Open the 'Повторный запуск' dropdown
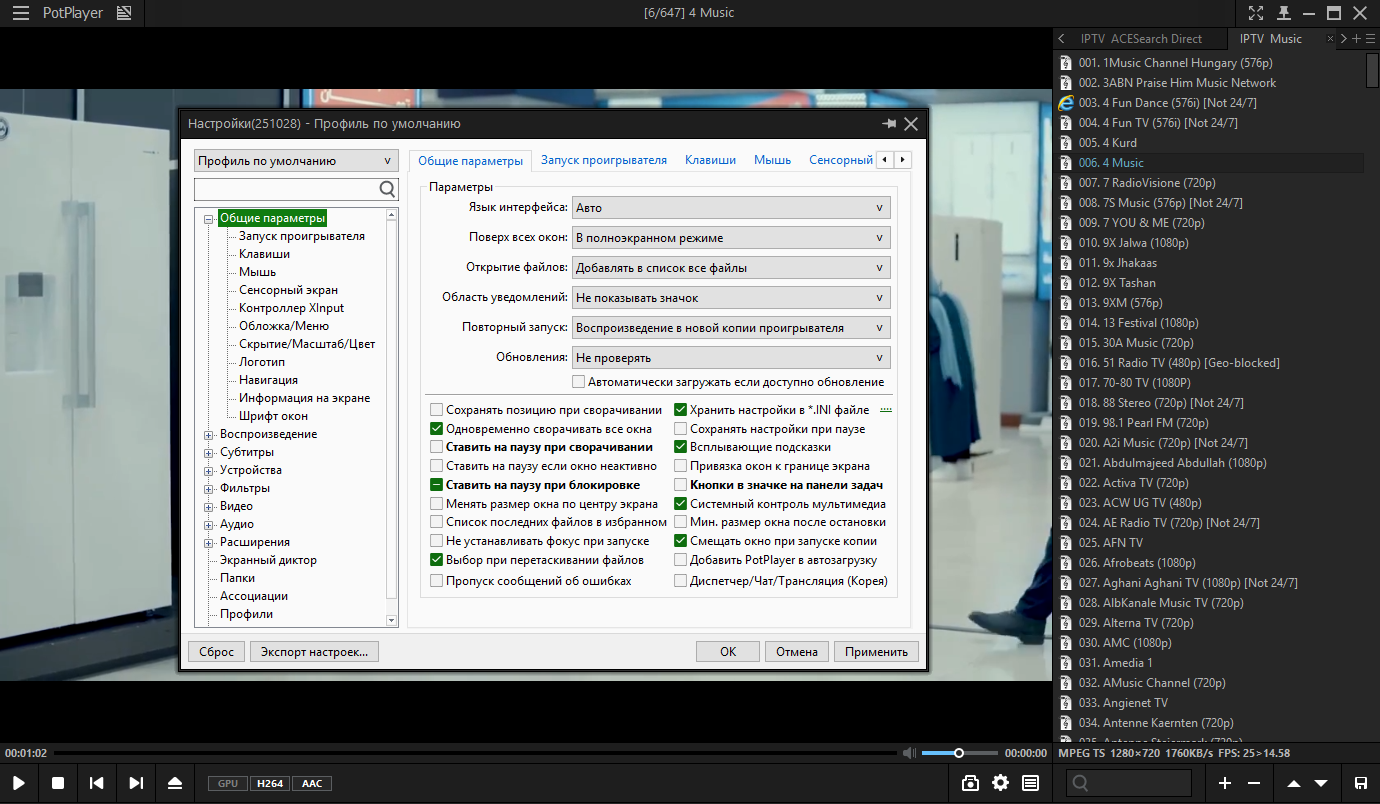 (731, 328)
